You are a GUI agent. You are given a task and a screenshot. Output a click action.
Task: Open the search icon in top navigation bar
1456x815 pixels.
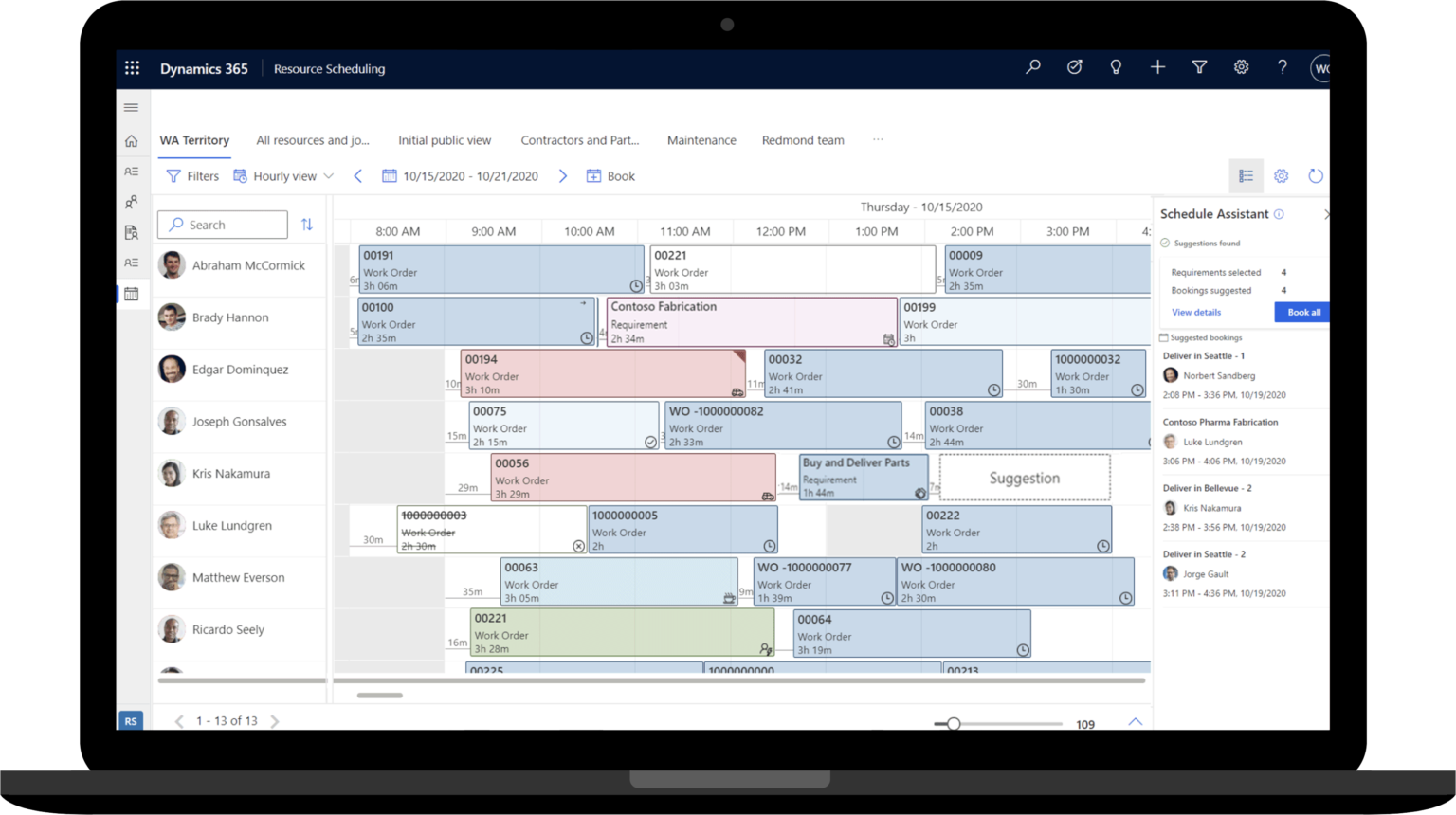click(1032, 67)
